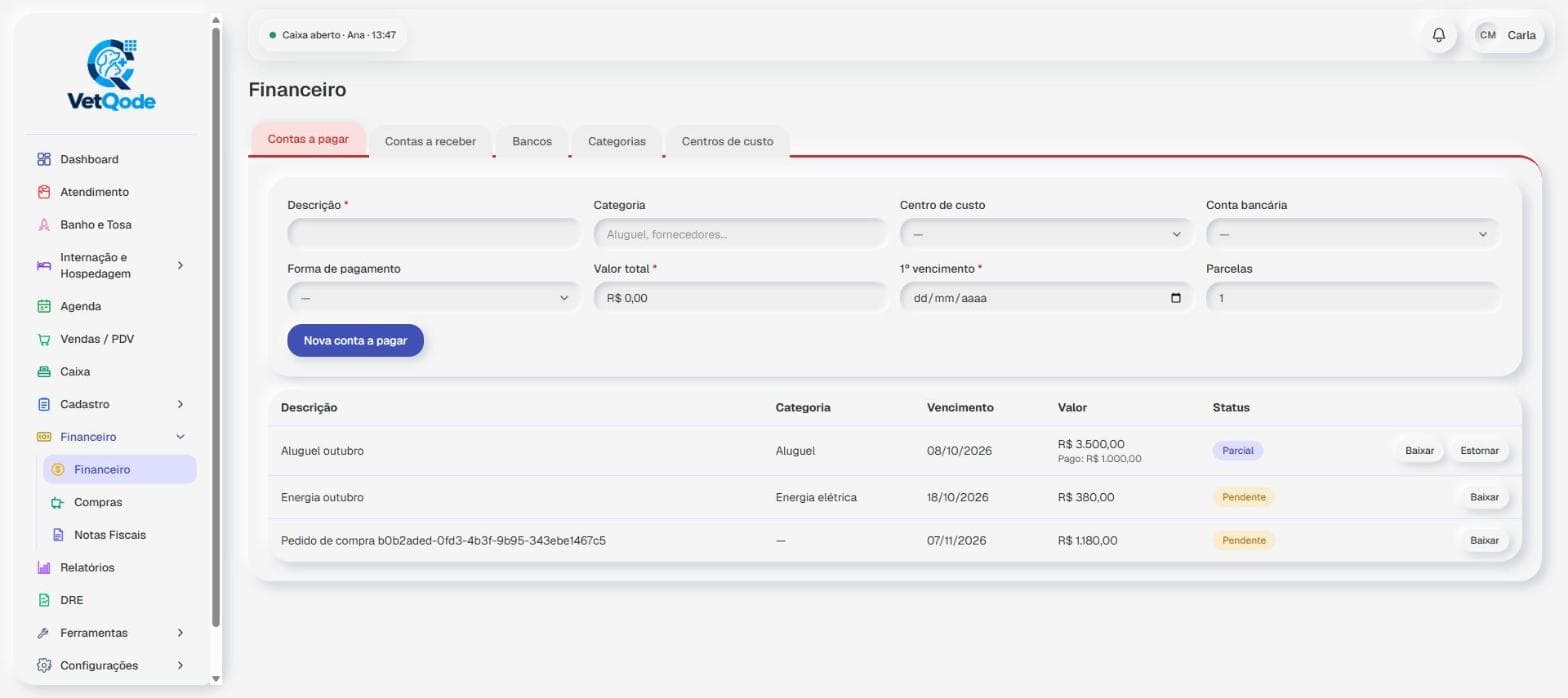Click Estornar for Aluguel outubro
1568x698 pixels.
(x=1479, y=451)
